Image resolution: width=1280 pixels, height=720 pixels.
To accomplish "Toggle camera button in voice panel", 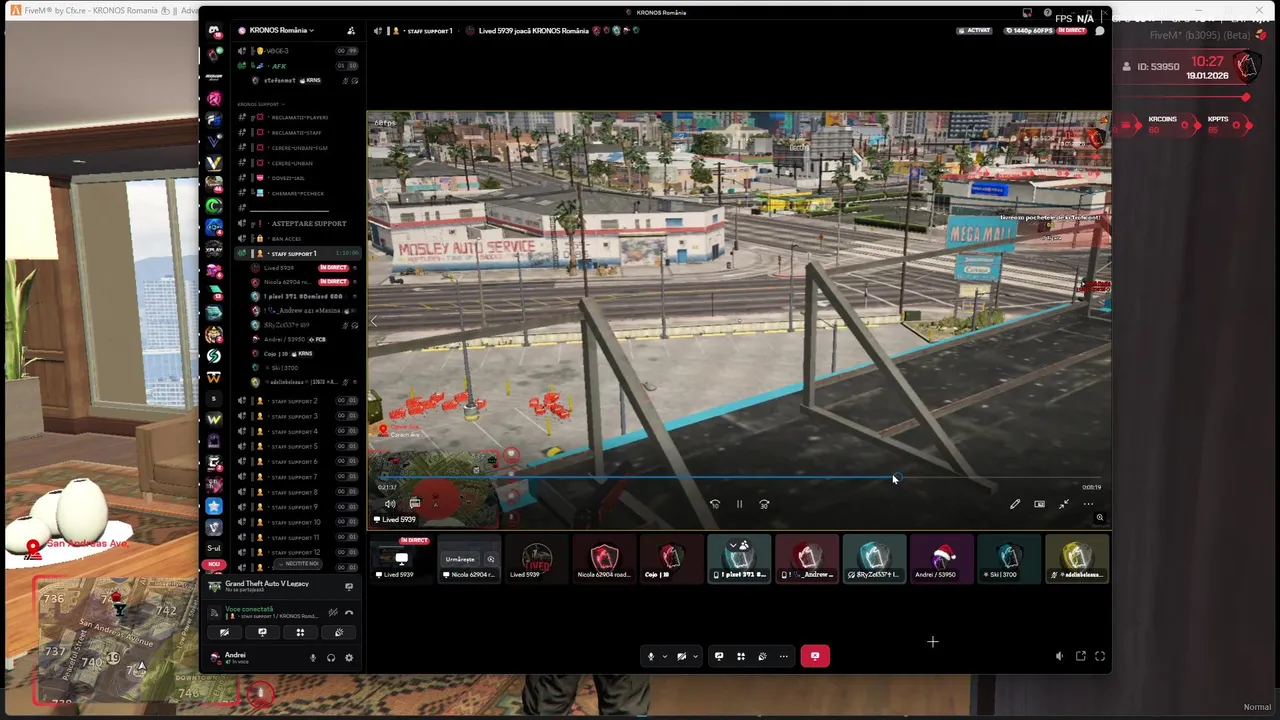I will (x=224, y=632).
